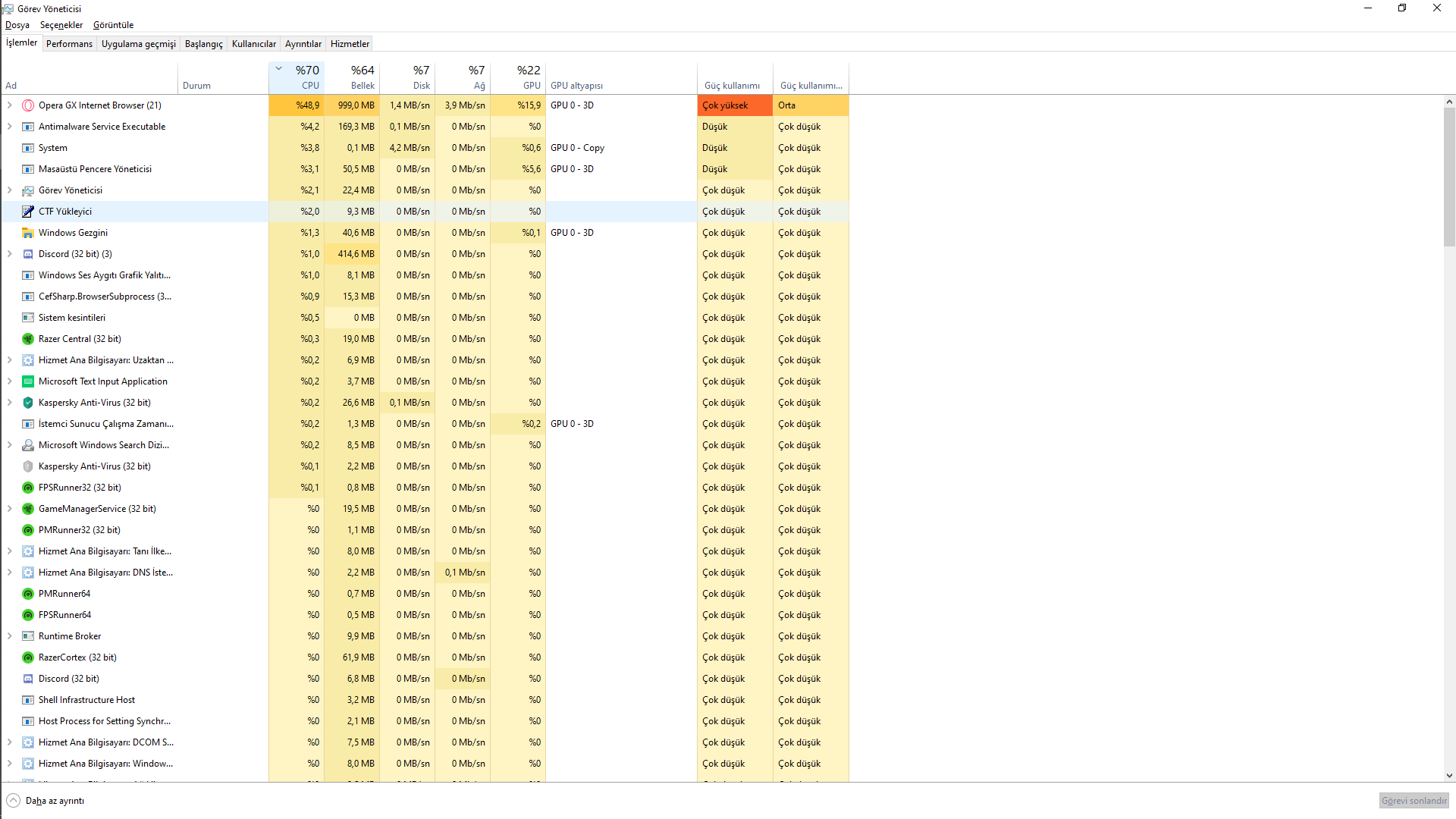Switch to the Performans tab
The width and height of the screenshot is (1456, 819).
[x=69, y=44]
